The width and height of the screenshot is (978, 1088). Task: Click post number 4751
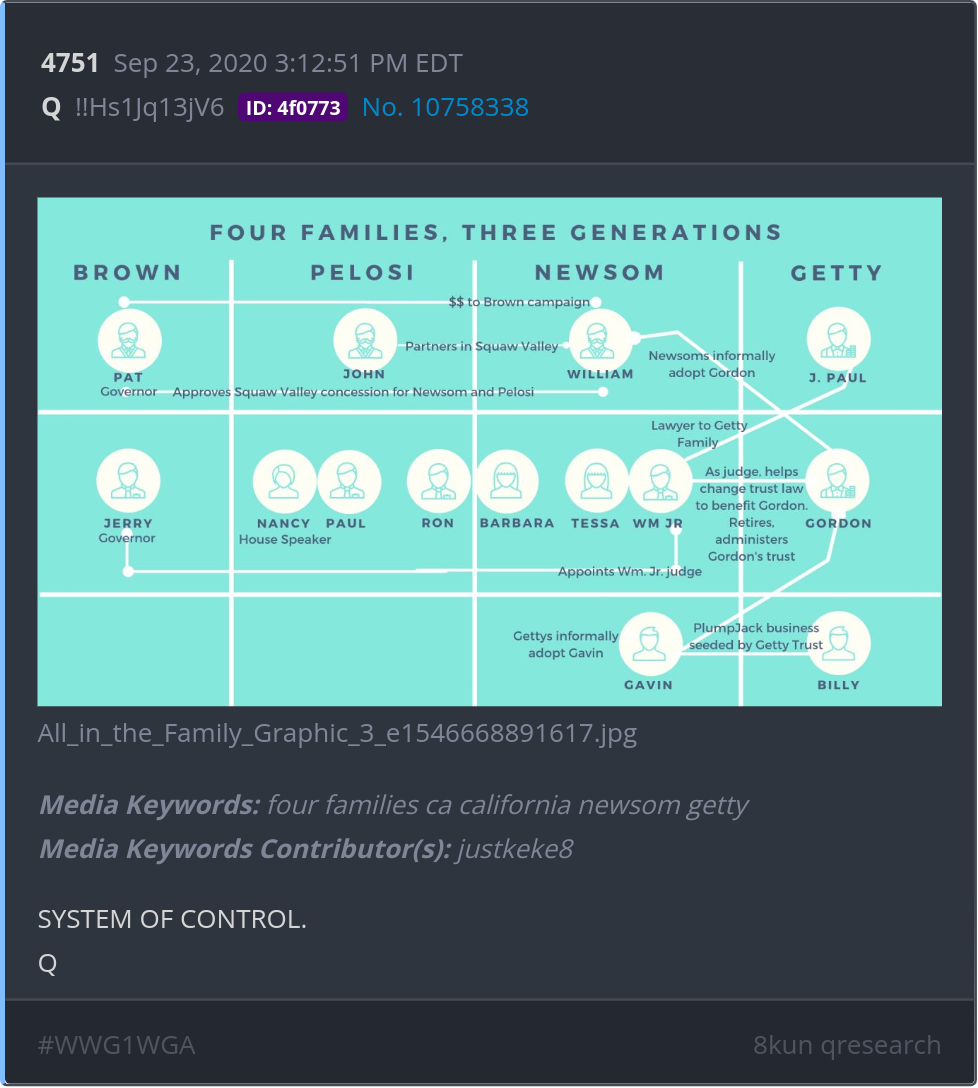tap(70, 64)
